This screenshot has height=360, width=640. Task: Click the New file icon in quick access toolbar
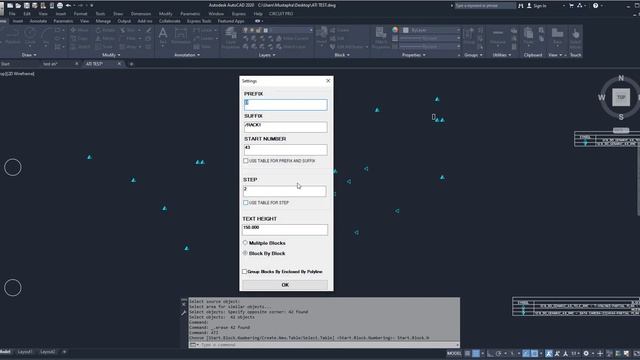pos(10,6)
